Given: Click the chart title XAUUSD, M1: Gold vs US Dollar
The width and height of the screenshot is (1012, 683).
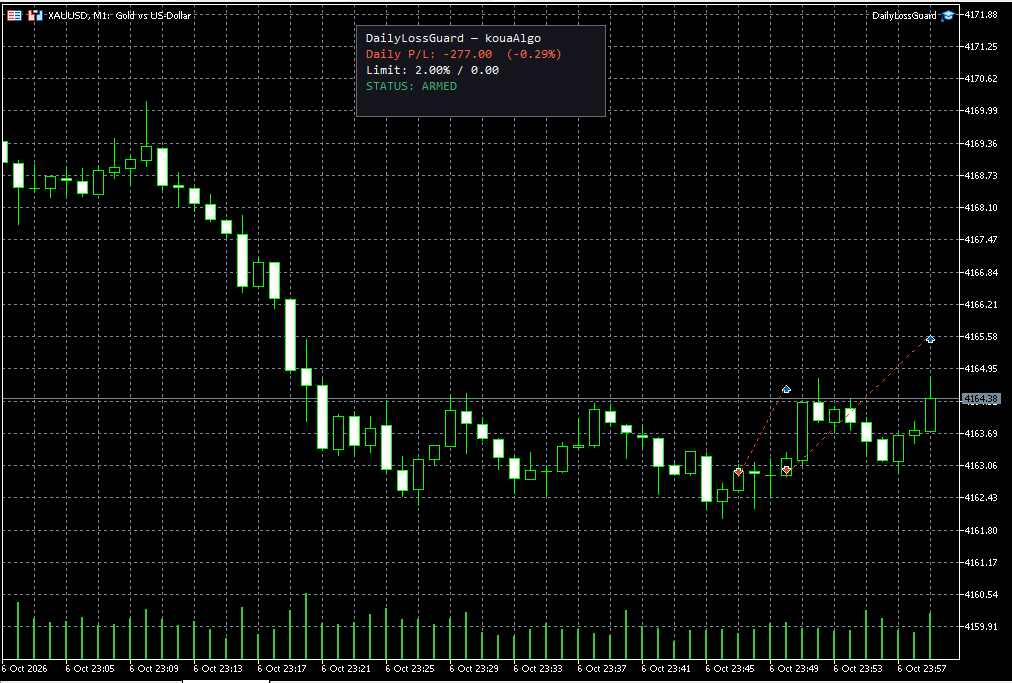Looking at the screenshot, I should [x=119, y=15].
